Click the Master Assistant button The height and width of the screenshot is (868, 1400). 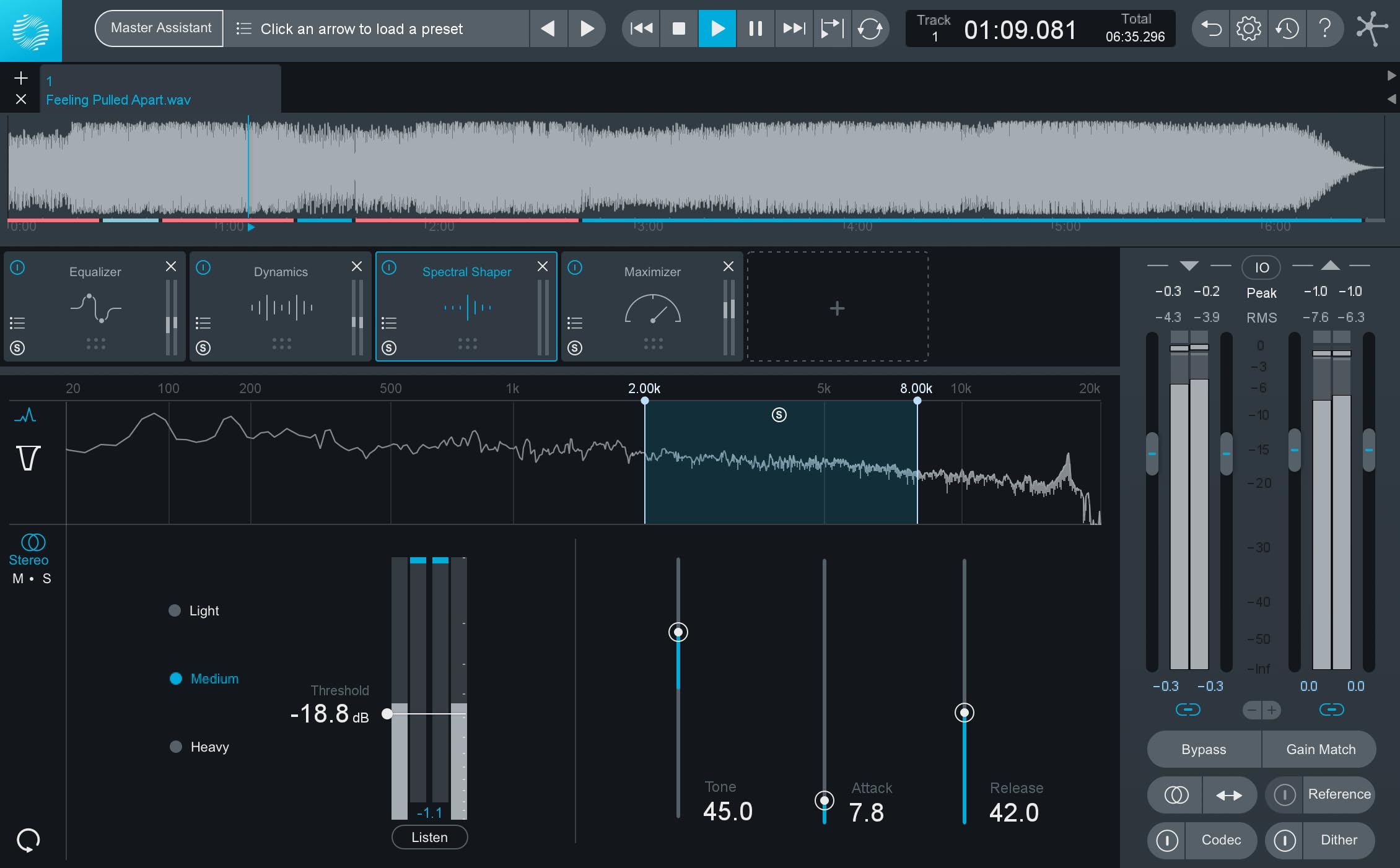pyautogui.click(x=160, y=28)
